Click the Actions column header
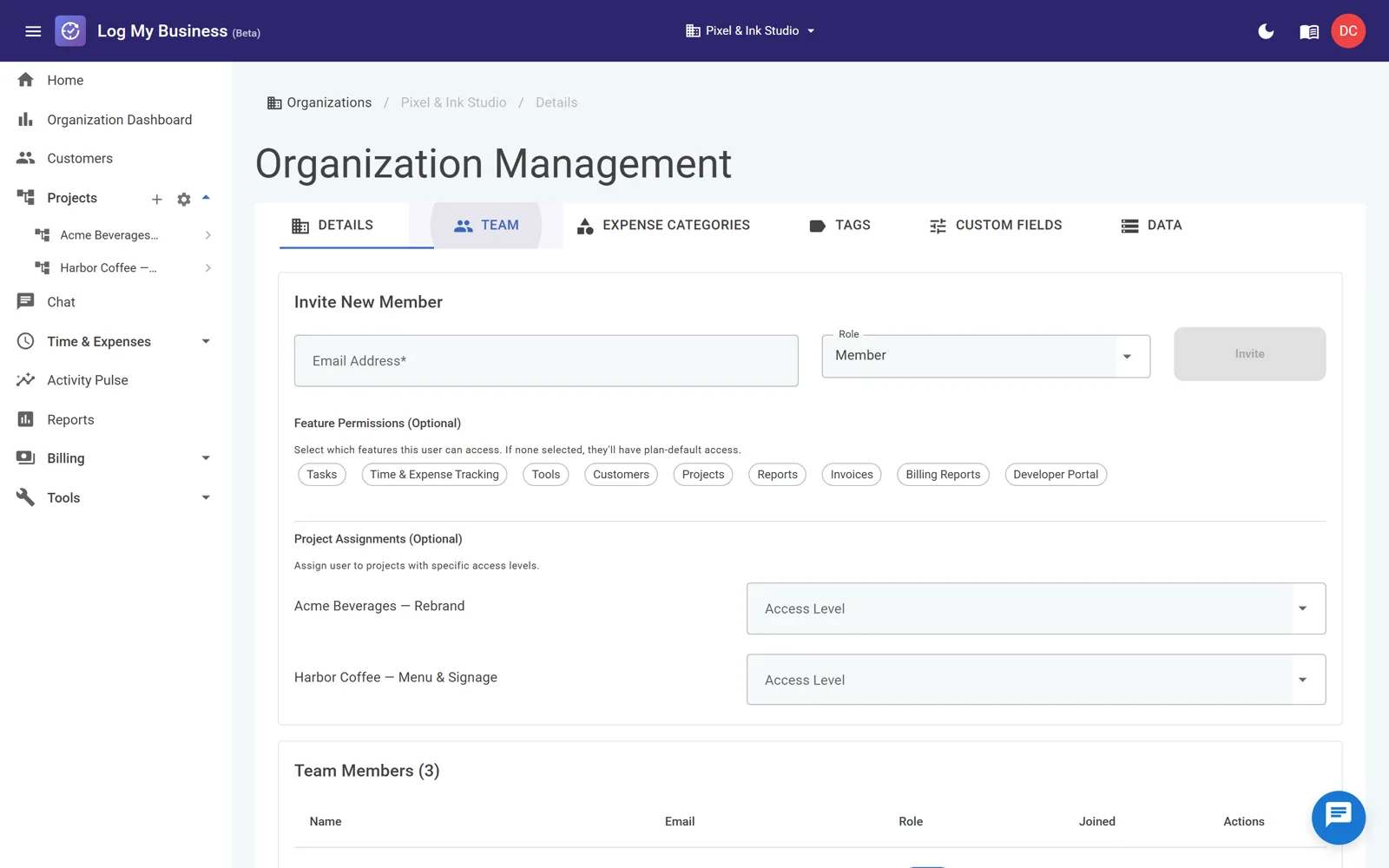 (x=1244, y=821)
